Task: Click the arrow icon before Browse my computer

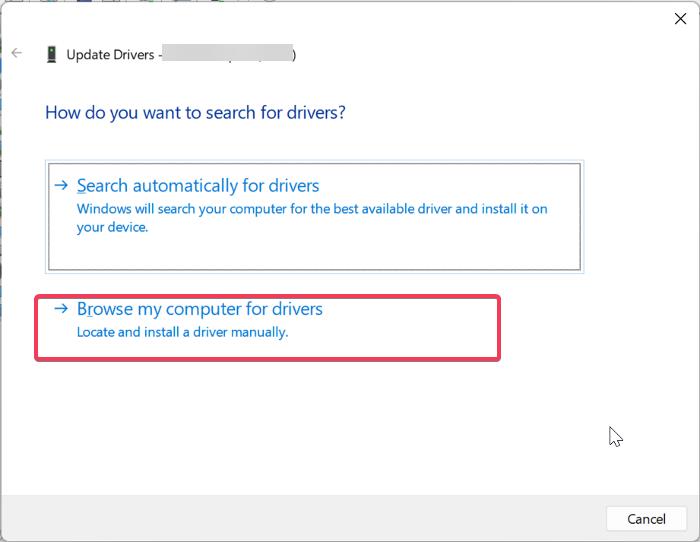Action: pyautogui.click(x=62, y=310)
